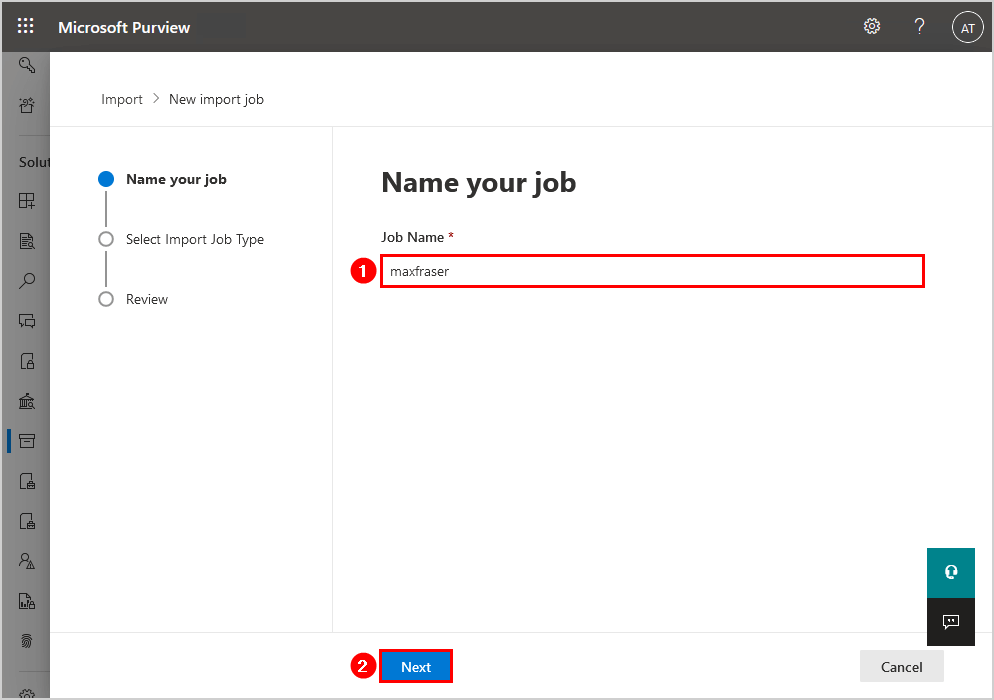Open the trials gift box sidebar icon
The width and height of the screenshot is (994, 700).
click(27, 105)
